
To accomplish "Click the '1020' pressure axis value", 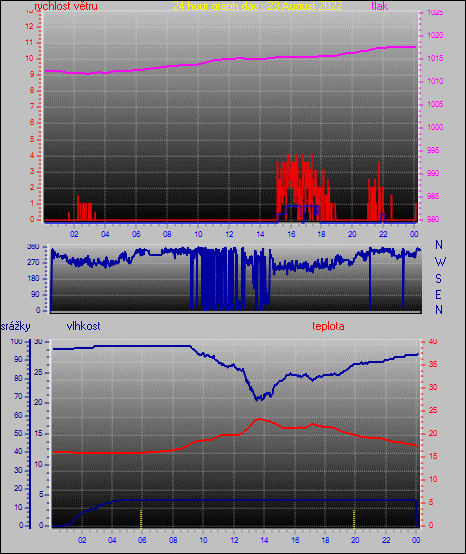I will point(435,35).
